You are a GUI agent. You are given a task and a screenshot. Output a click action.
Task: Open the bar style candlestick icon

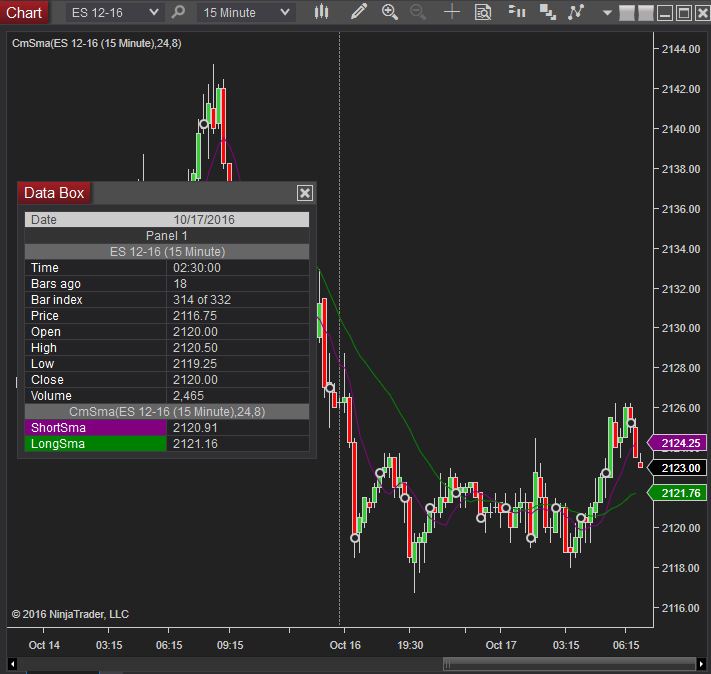point(321,12)
